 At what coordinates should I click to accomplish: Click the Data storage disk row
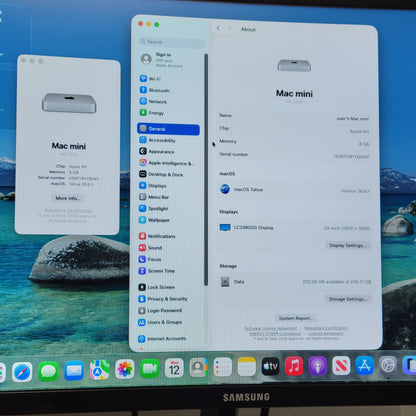point(295,282)
